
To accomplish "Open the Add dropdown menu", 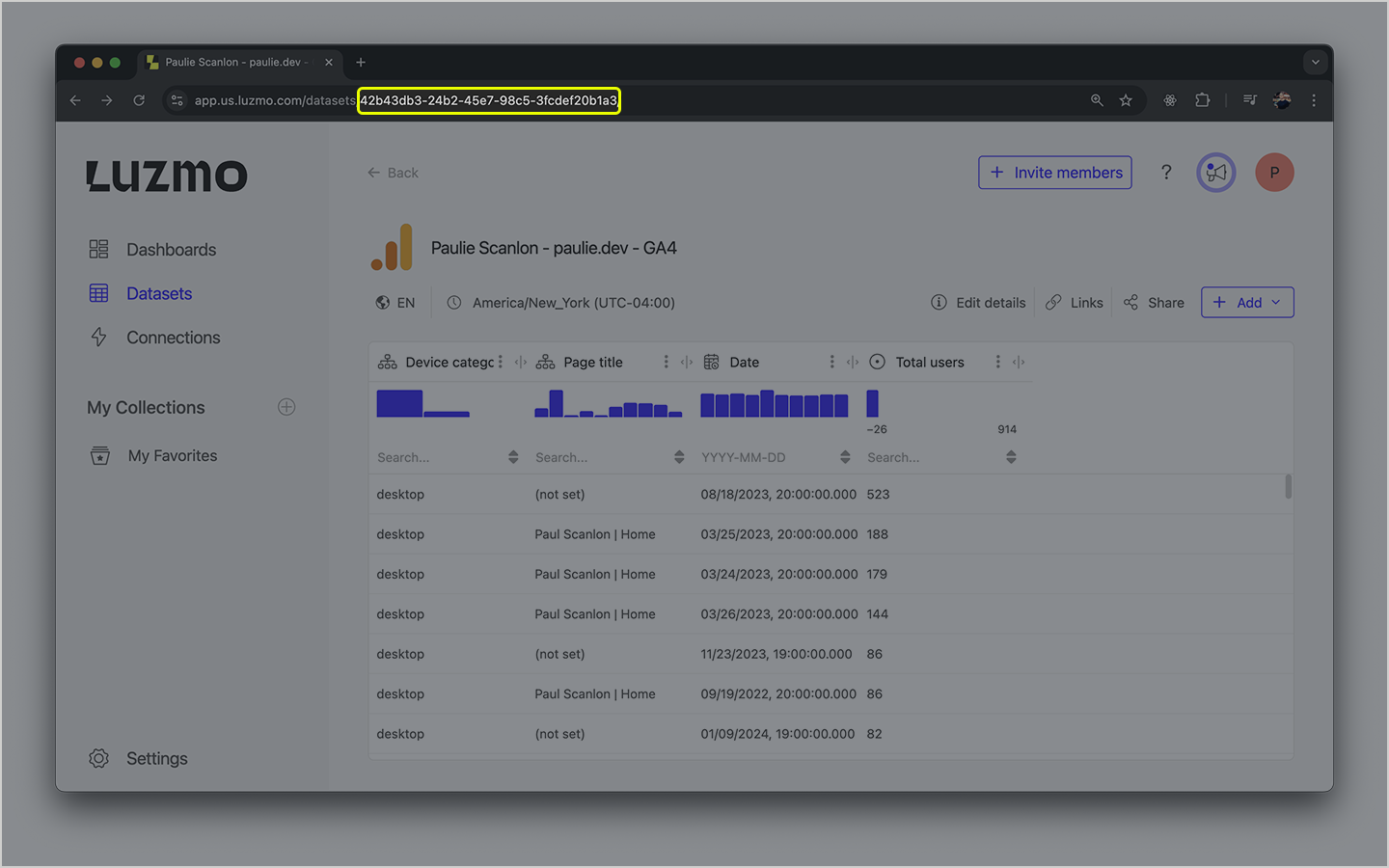I will 1247,302.
